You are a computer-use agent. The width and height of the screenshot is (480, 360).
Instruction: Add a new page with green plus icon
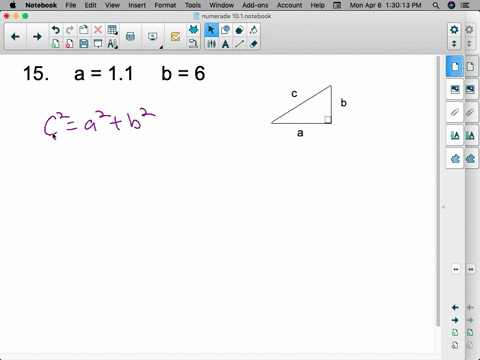coord(56,44)
